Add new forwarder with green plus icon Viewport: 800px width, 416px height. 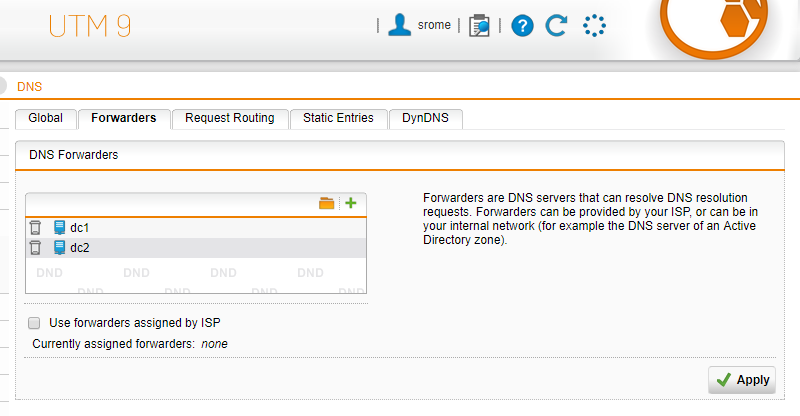(351, 203)
